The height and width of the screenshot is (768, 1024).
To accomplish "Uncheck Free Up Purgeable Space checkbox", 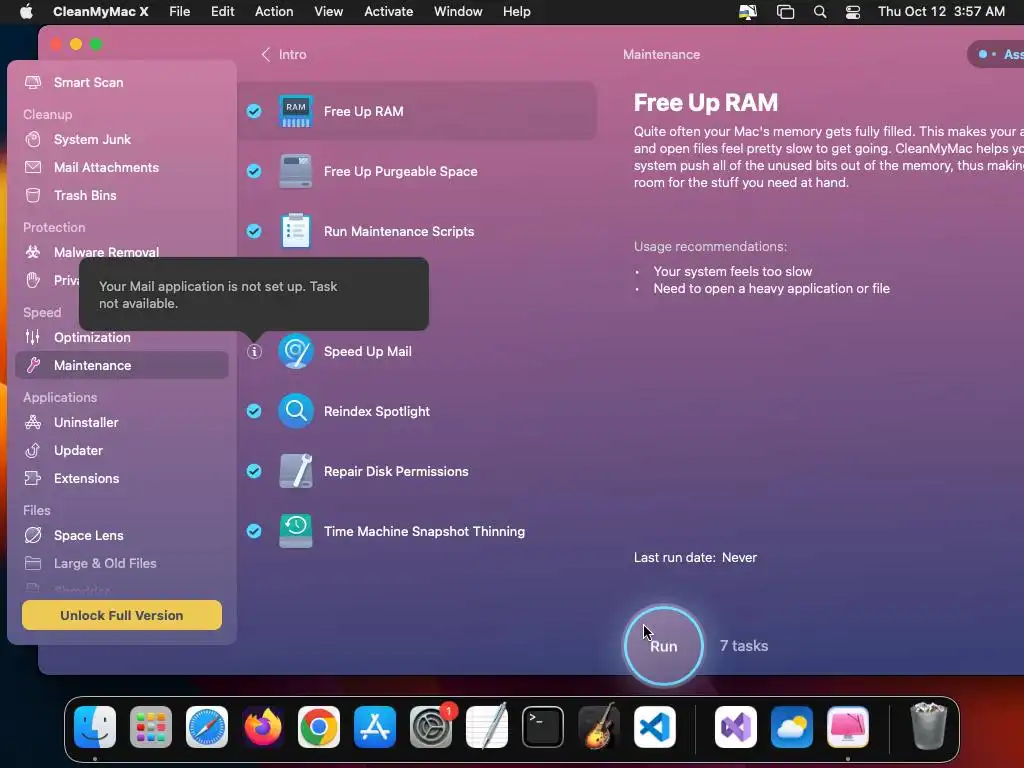I will pos(254,171).
